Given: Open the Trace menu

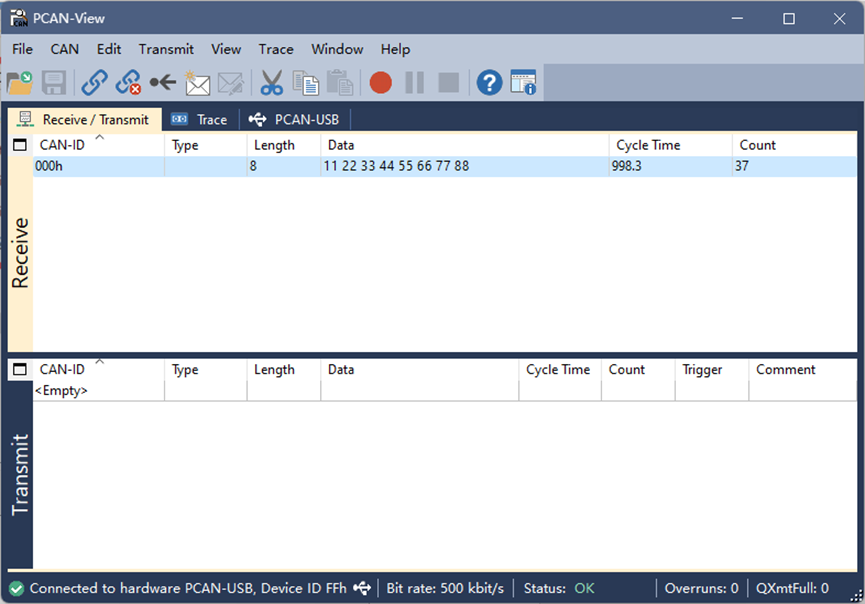Looking at the screenshot, I should pos(276,49).
